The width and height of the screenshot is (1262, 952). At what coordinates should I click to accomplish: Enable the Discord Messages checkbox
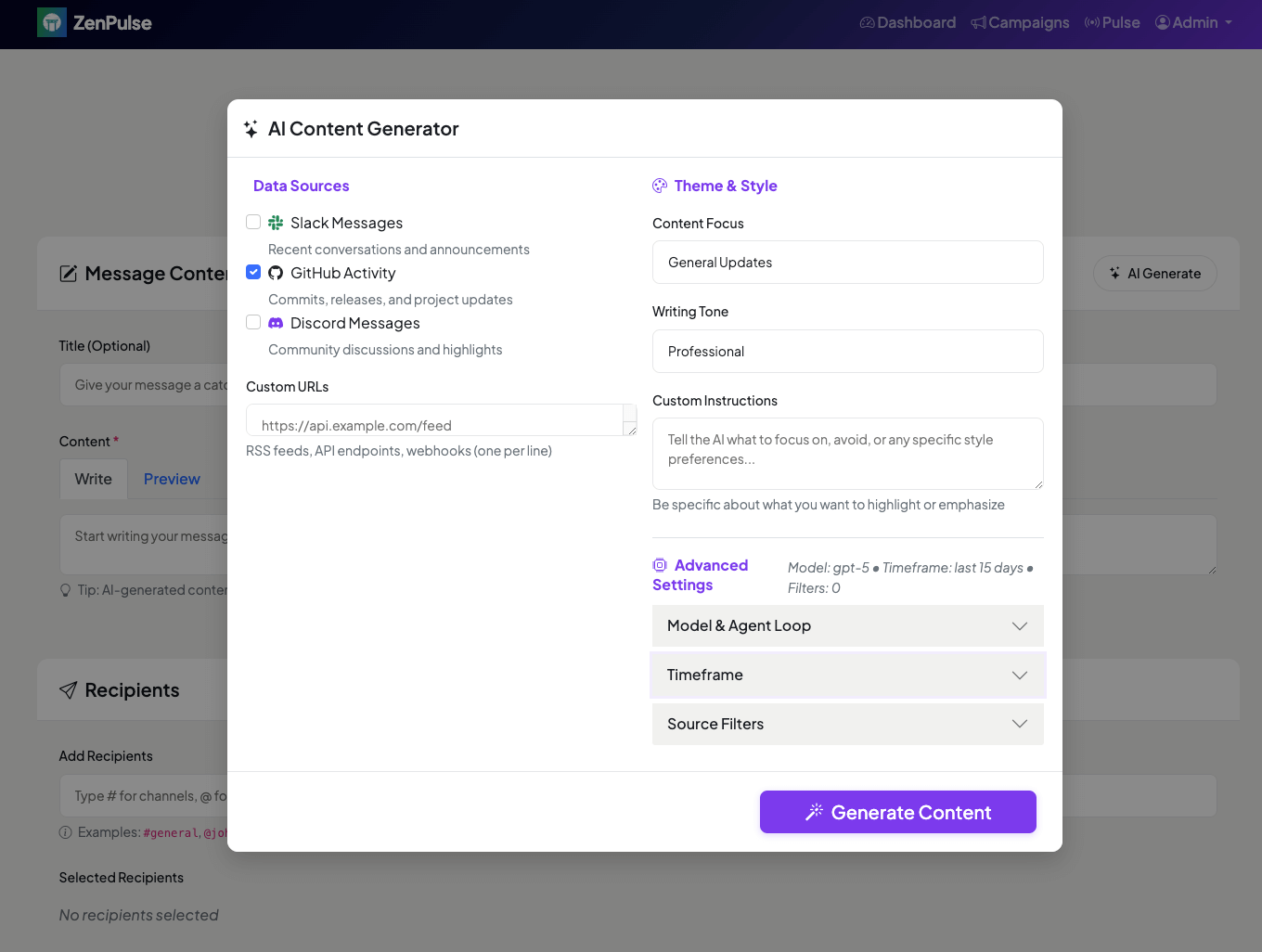[x=253, y=322]
